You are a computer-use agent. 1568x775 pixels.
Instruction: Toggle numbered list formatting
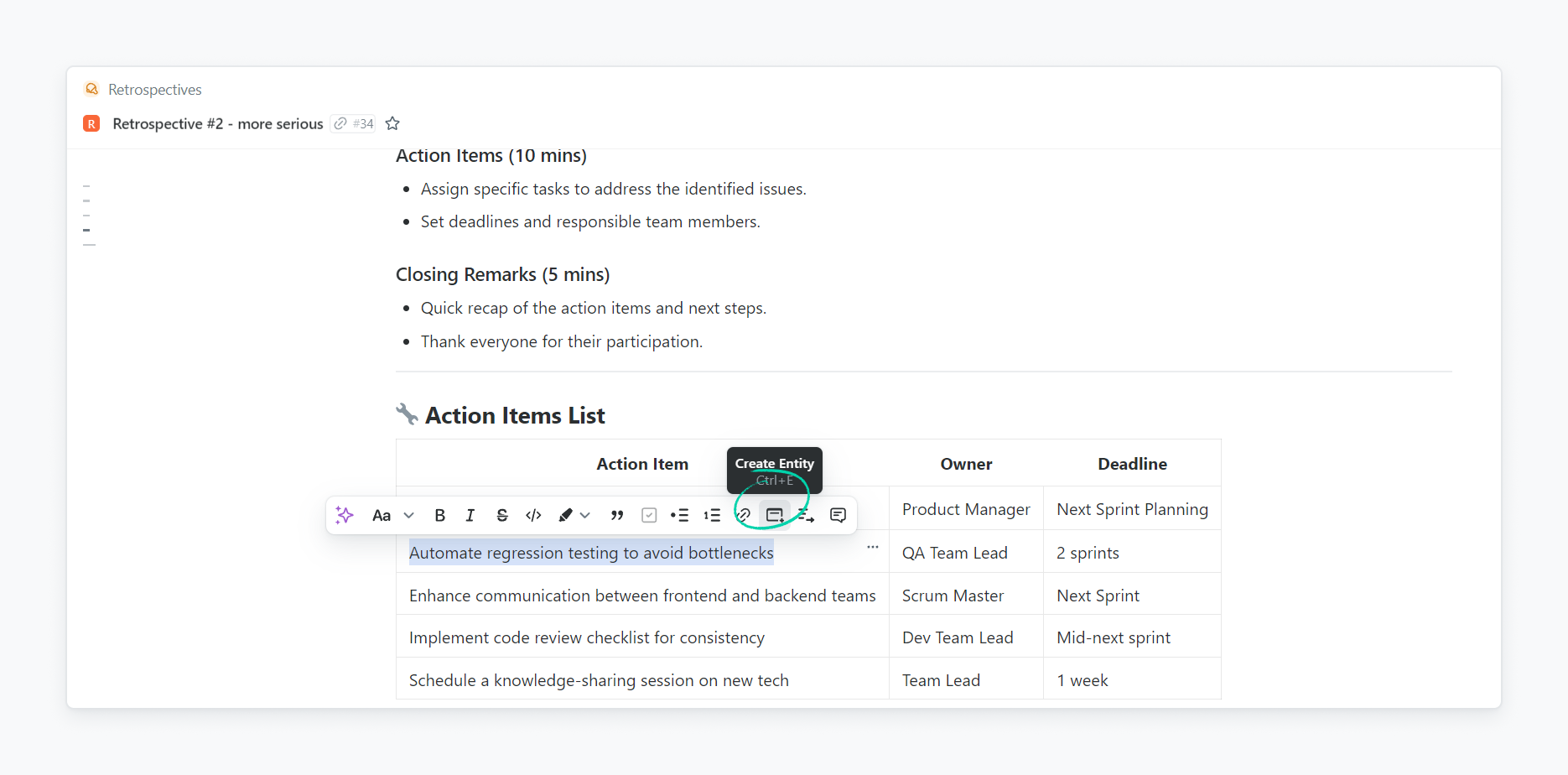(712, 515)
